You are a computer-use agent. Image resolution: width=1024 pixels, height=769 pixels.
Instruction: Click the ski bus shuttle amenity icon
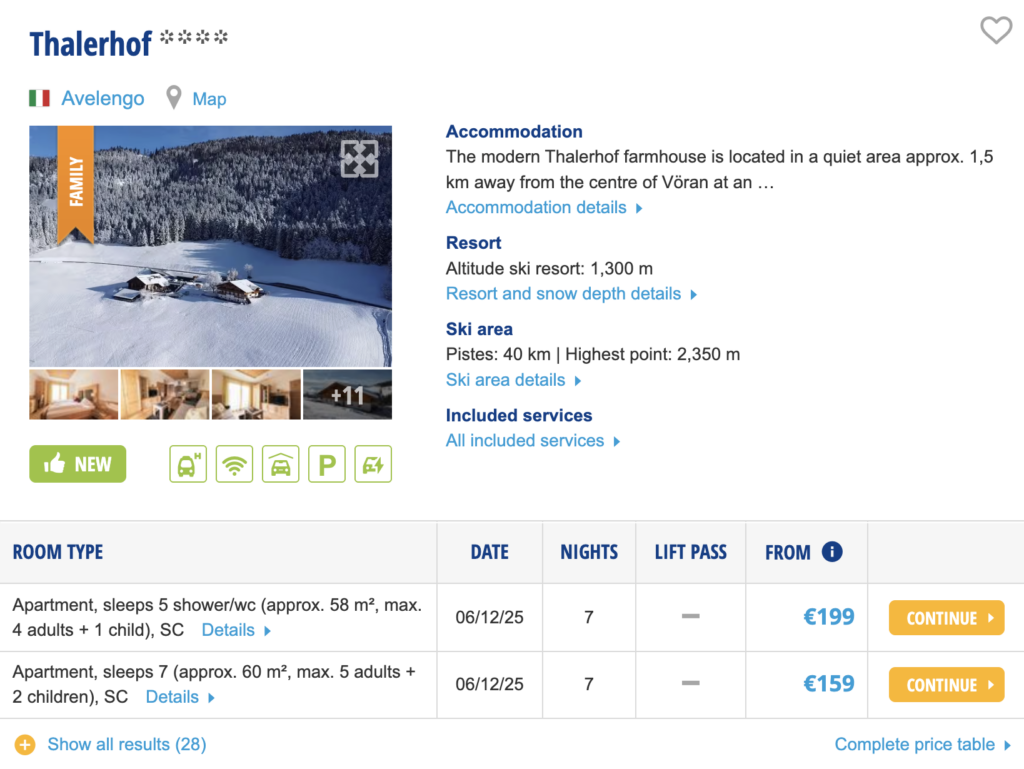pos(188,464)
